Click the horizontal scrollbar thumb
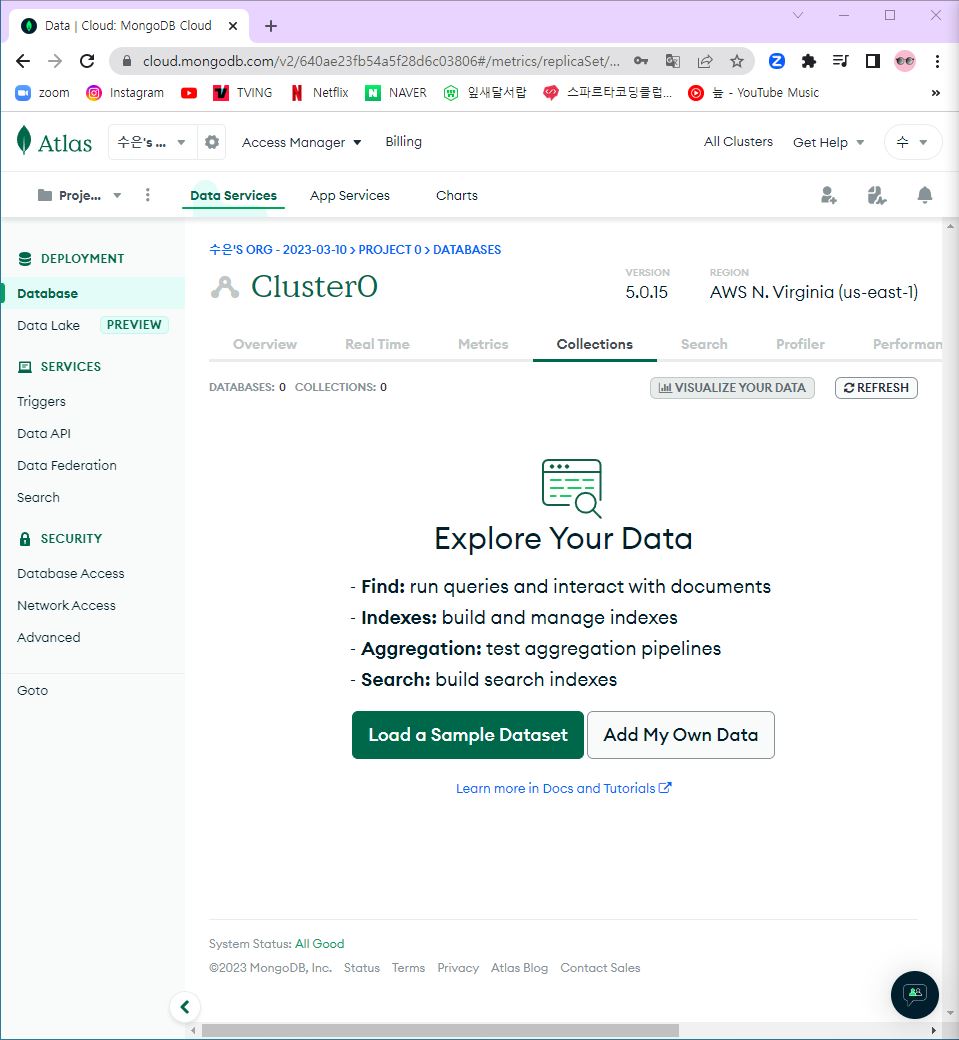The image size is (959, 1040). point(440,1031)
